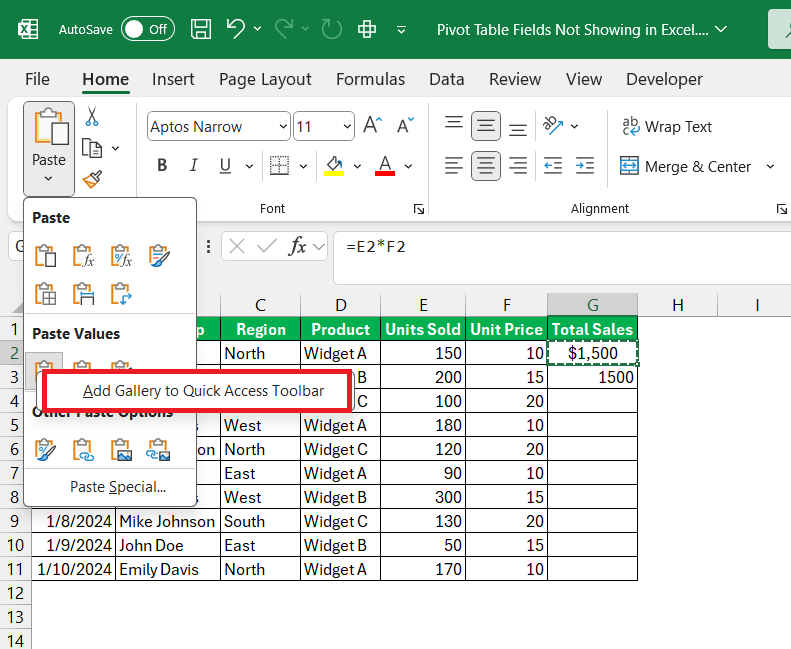Open the Developer tab
The width and height of the screenshot is (791, 649).
tap(664, 79)
